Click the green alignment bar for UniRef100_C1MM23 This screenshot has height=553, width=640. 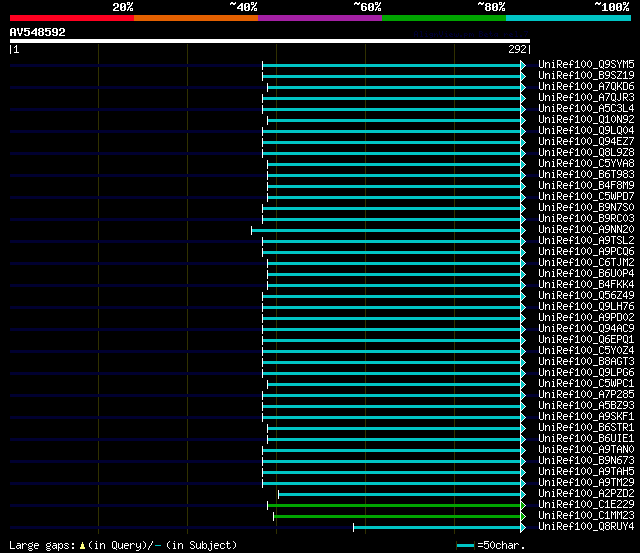[x=397, y=517]
